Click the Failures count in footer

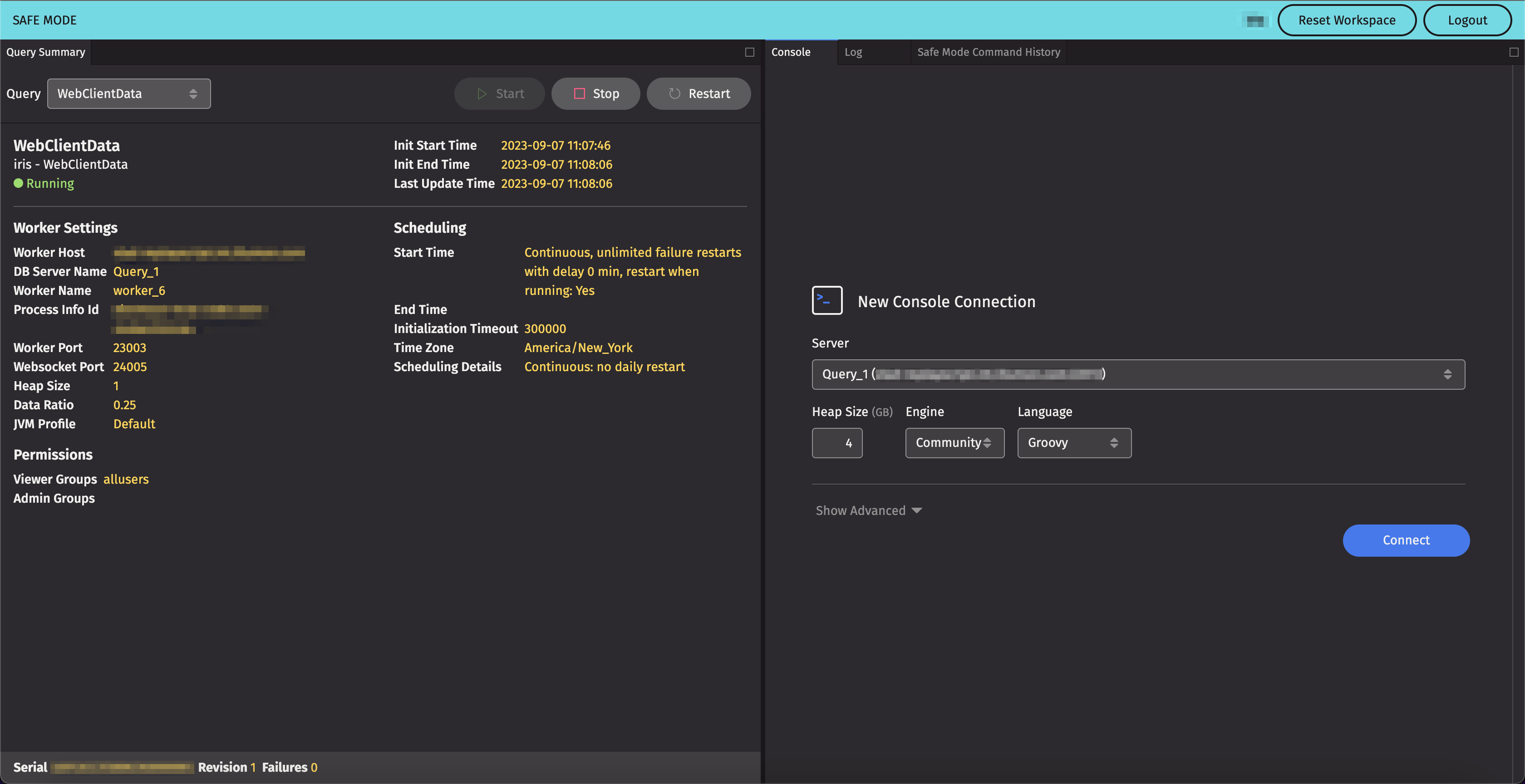(x=315, y=767)
